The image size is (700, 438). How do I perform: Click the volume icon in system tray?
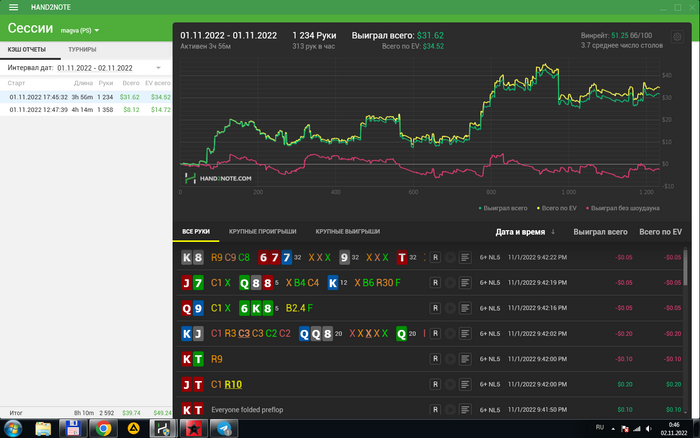point(649,429)
